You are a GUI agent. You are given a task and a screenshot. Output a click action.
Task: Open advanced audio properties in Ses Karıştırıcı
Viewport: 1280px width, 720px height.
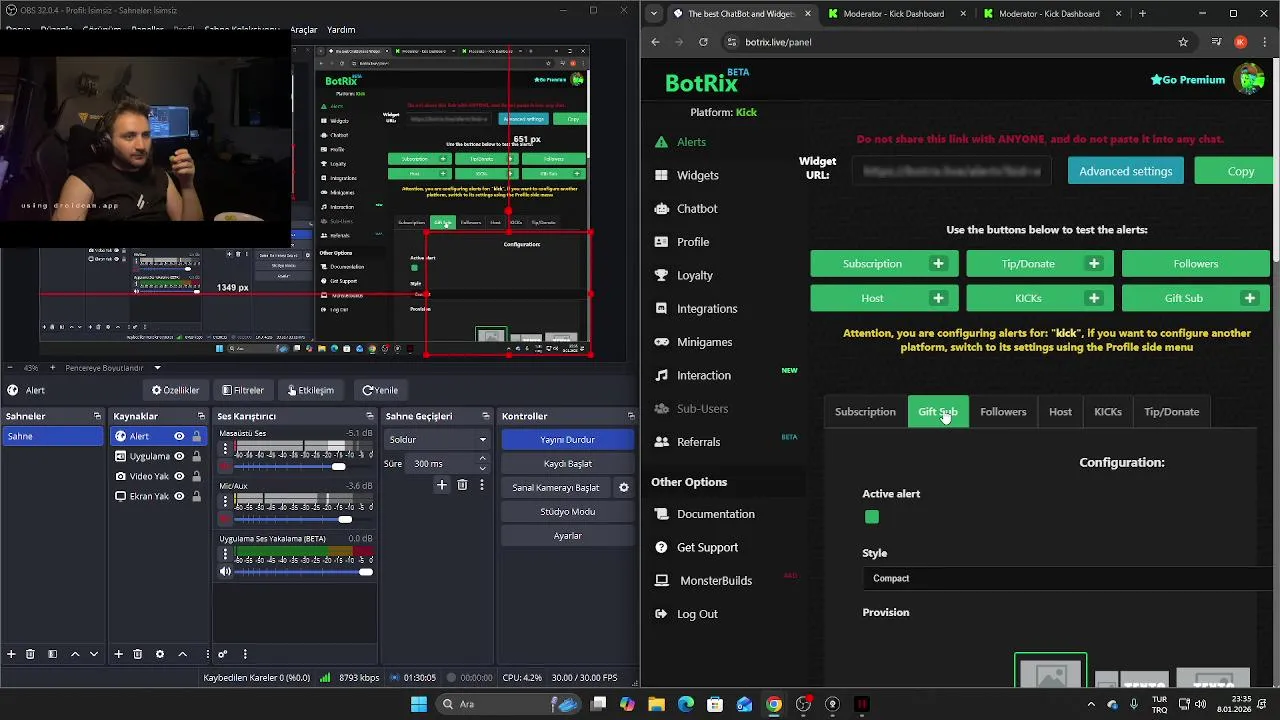pos(223,654)
